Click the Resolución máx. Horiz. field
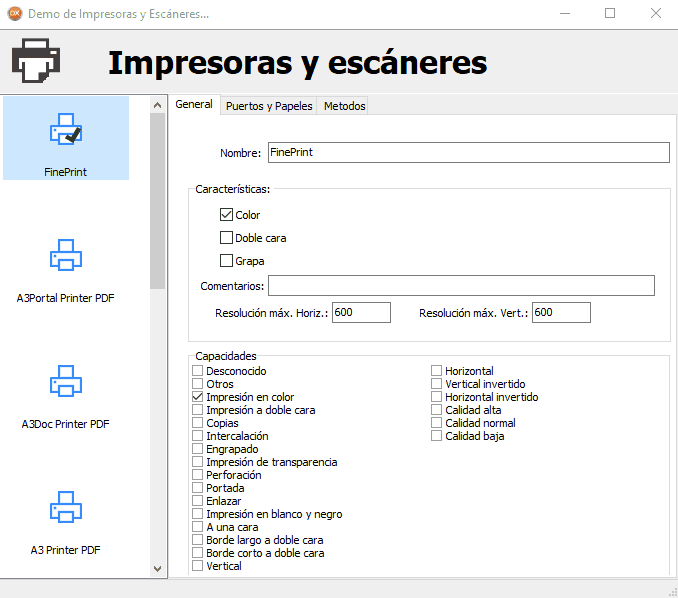This screenshot has height=598, width=678. pos(361,312)
